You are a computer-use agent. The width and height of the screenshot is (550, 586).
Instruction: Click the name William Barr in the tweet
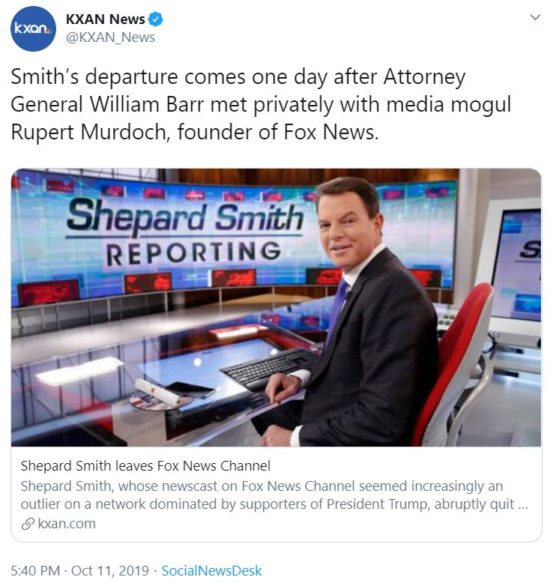pos(147,105)
